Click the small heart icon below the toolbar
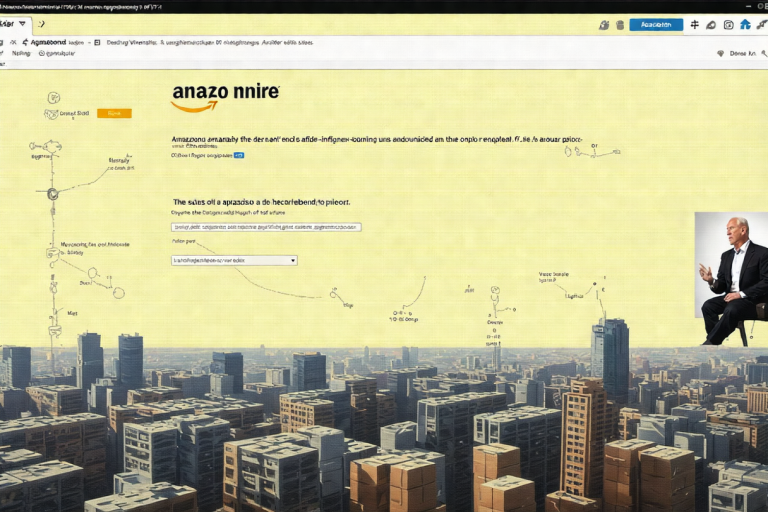The width and height of the screenshot is (768, 512). [x=720, y=53]
